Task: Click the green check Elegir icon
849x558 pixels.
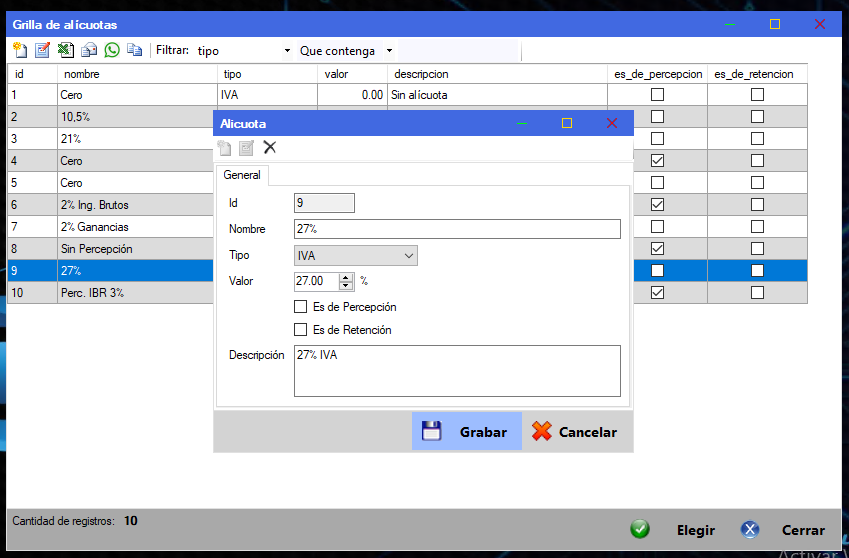Action: tap(640, 530)
